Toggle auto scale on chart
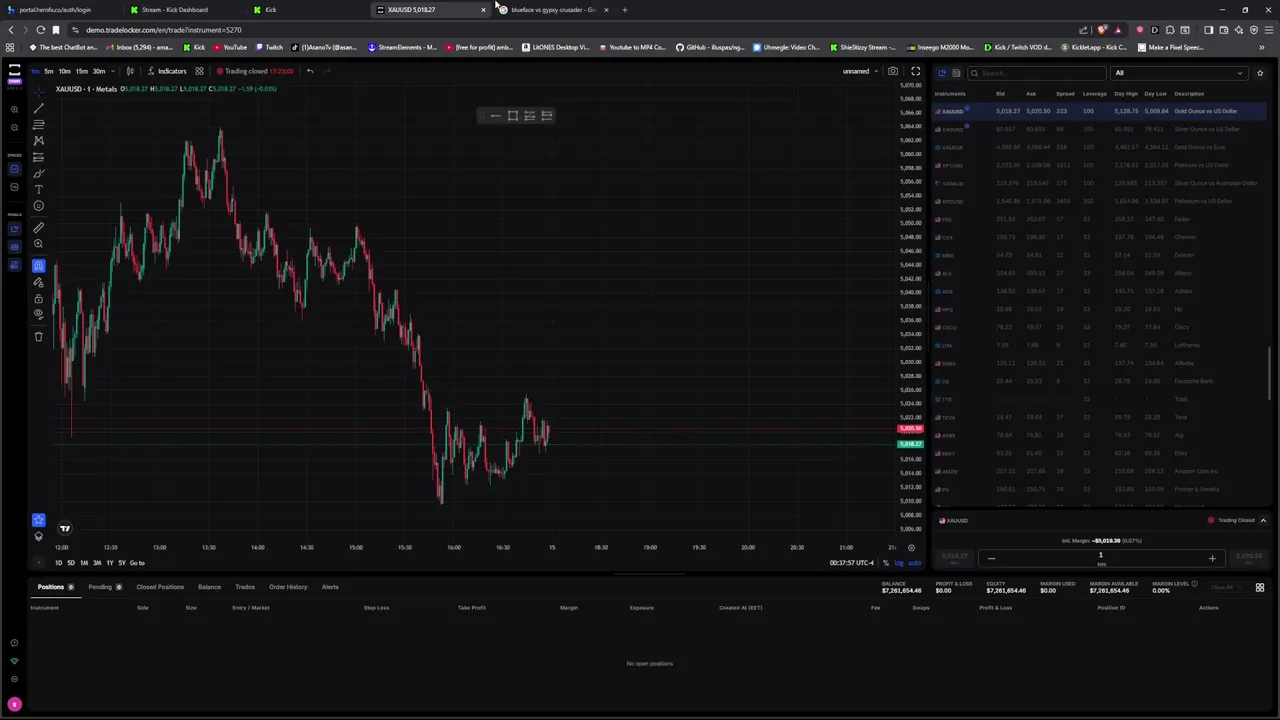Screen dimensions: 1280x720 (x=914, y=563)
